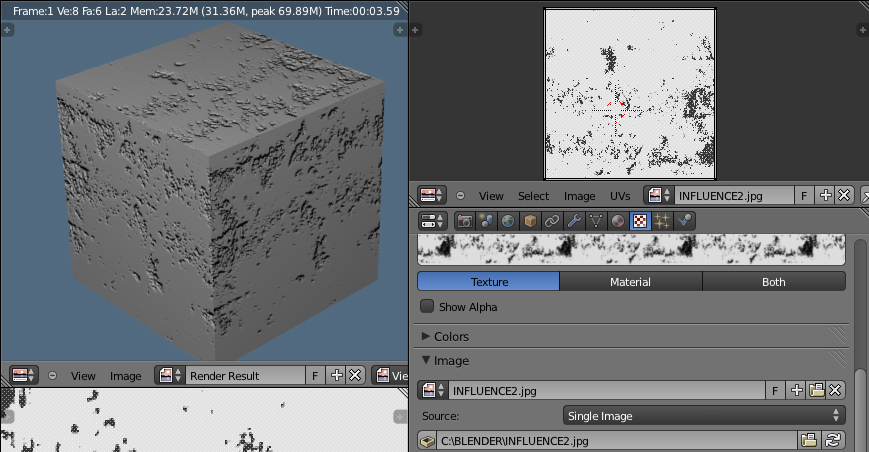Open the World properties tab (globe icon)

[x=508, y=221]
